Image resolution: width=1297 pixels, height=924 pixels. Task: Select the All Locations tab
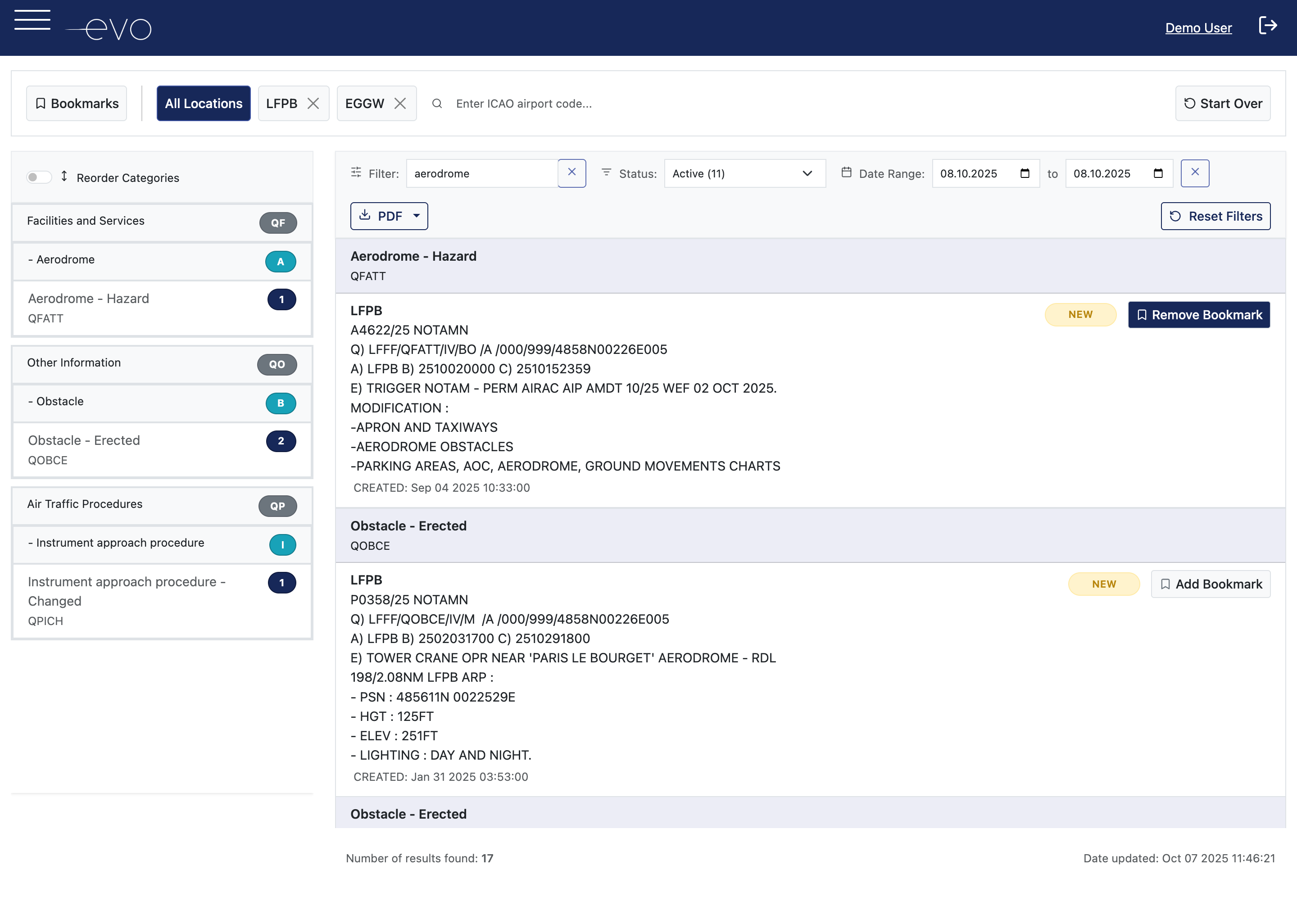[203, 103]
